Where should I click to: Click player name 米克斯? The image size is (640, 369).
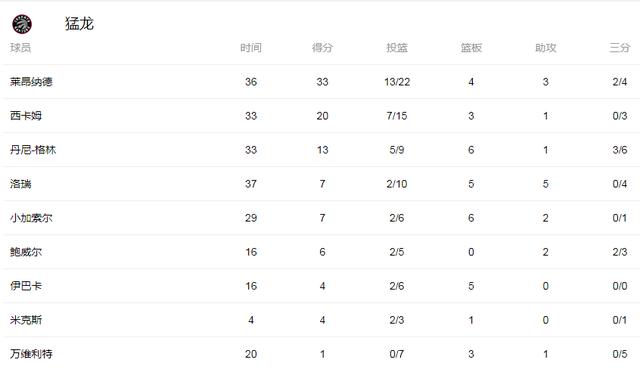point(26,320)
